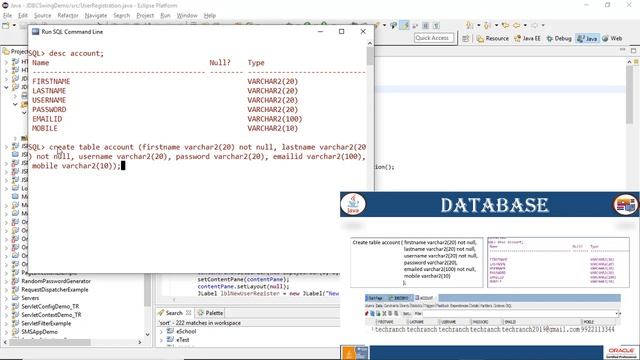Image resolution: width=640 pixels, height=360 pixels.
Task: Maximize the Eclipse editor area
Action: pyautogui.click(x=633, y=50)
